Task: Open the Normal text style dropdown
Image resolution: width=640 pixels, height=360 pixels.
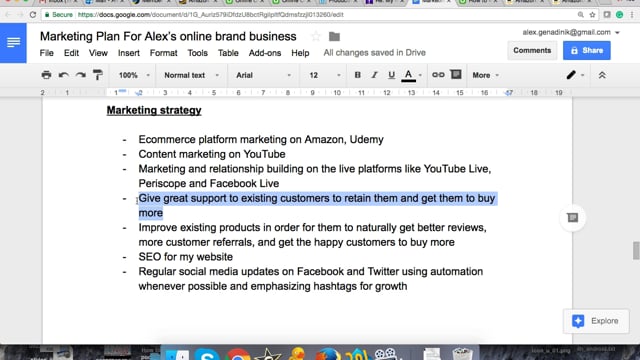Action: (191, 75)
